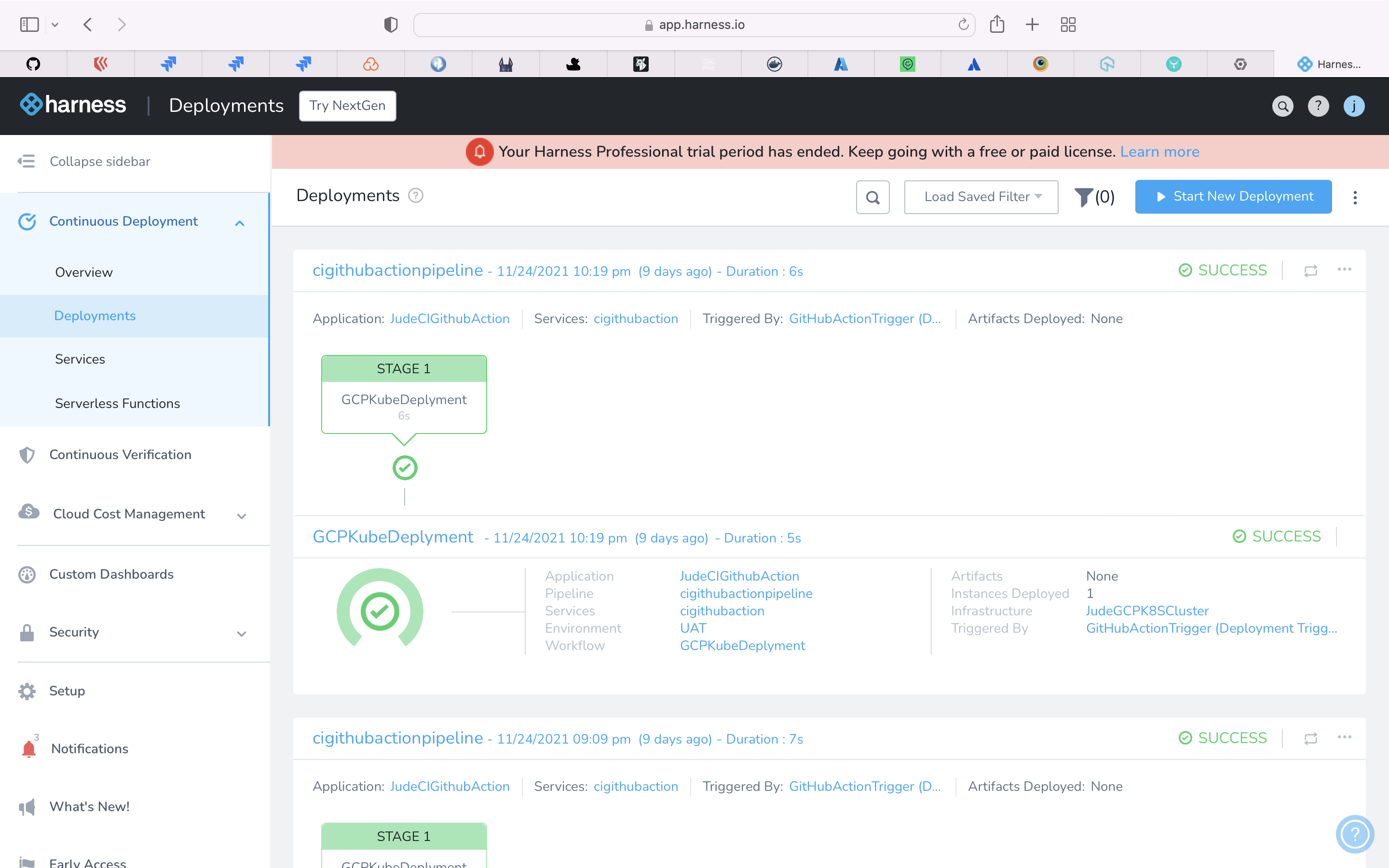Viewport: 1389px width, 868px height.
Task: Click rerun icon on first cigithubactionpipeline
Action: click(1310, 271)
